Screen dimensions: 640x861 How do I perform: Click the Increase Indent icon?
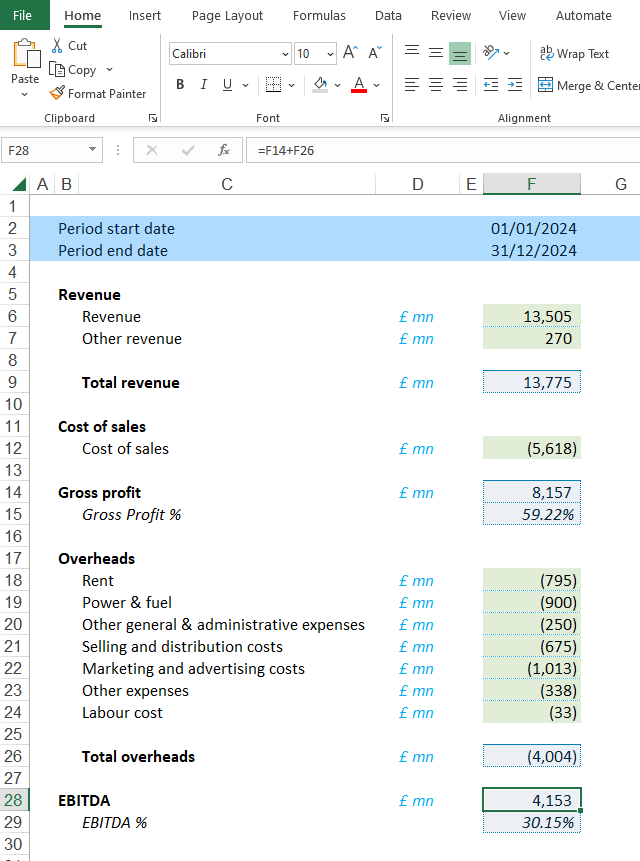514,85
